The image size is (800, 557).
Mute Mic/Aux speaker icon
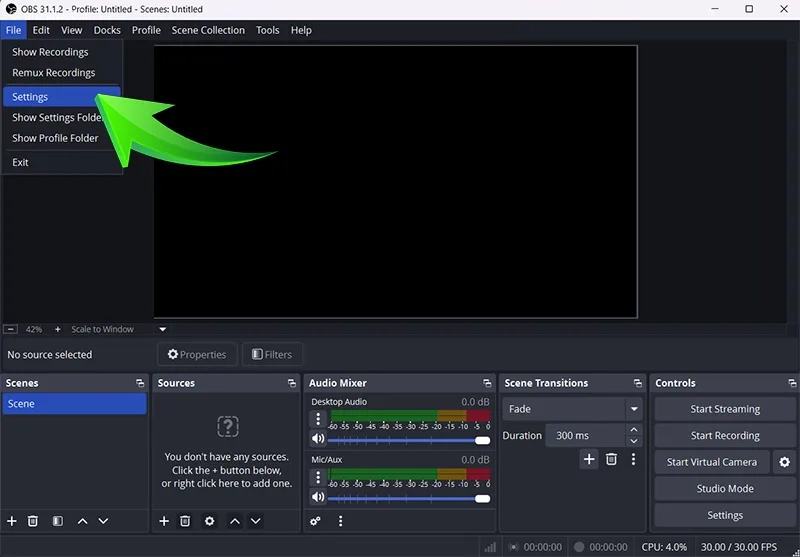[x=318, y=497]
